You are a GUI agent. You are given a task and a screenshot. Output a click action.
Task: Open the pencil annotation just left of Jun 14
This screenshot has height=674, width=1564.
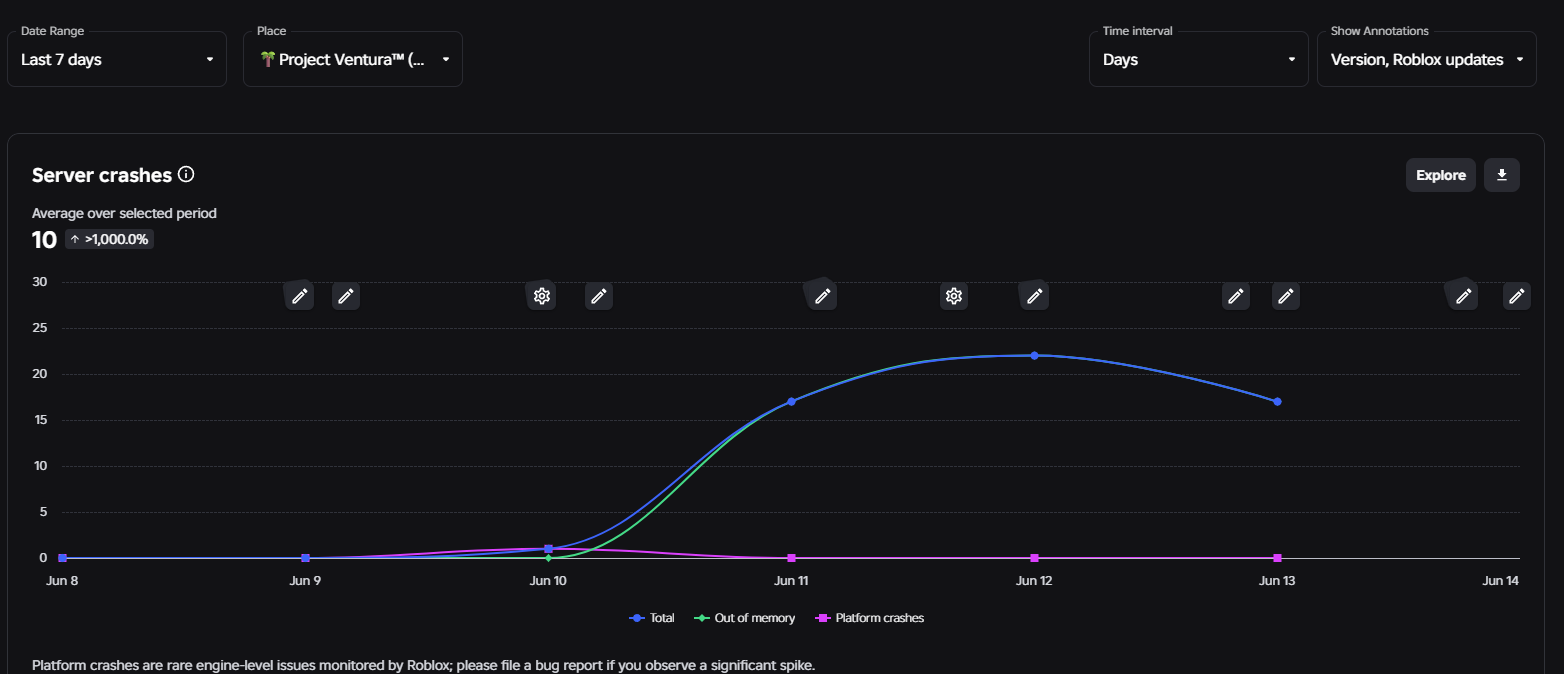(x=1463, y=296)
